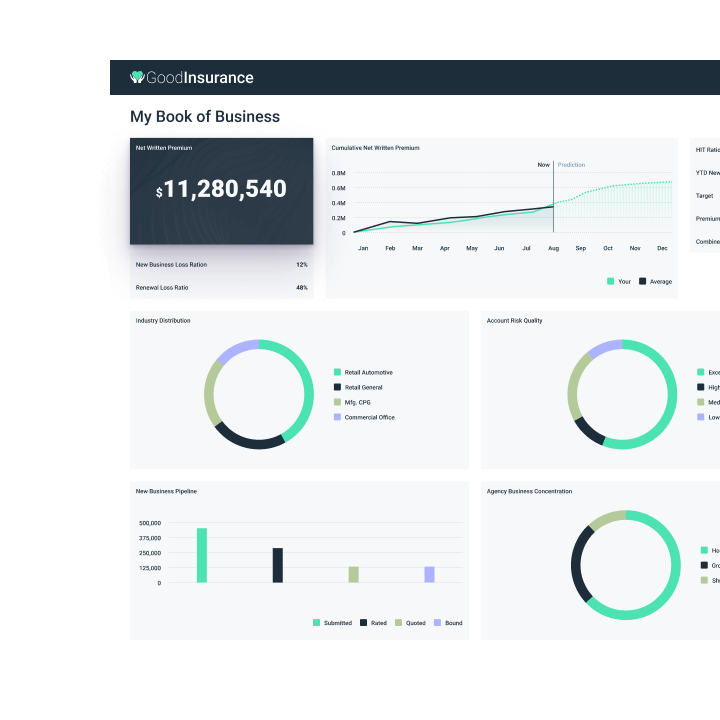Viewport: 720px width, 720px height.
Task: Click the dark segment of Industry Distribution donut
Action: click(248, 442)
